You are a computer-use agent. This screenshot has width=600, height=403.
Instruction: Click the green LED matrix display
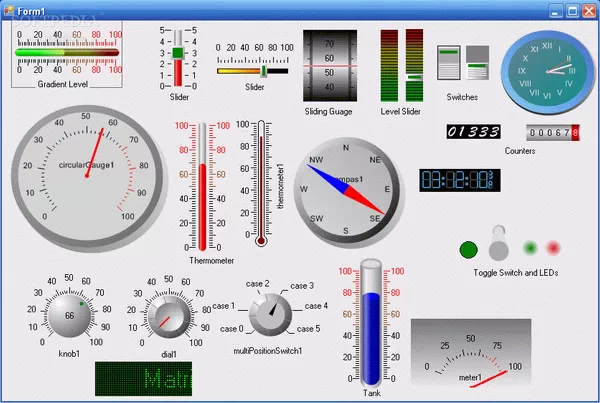click(x=143, y=379)
